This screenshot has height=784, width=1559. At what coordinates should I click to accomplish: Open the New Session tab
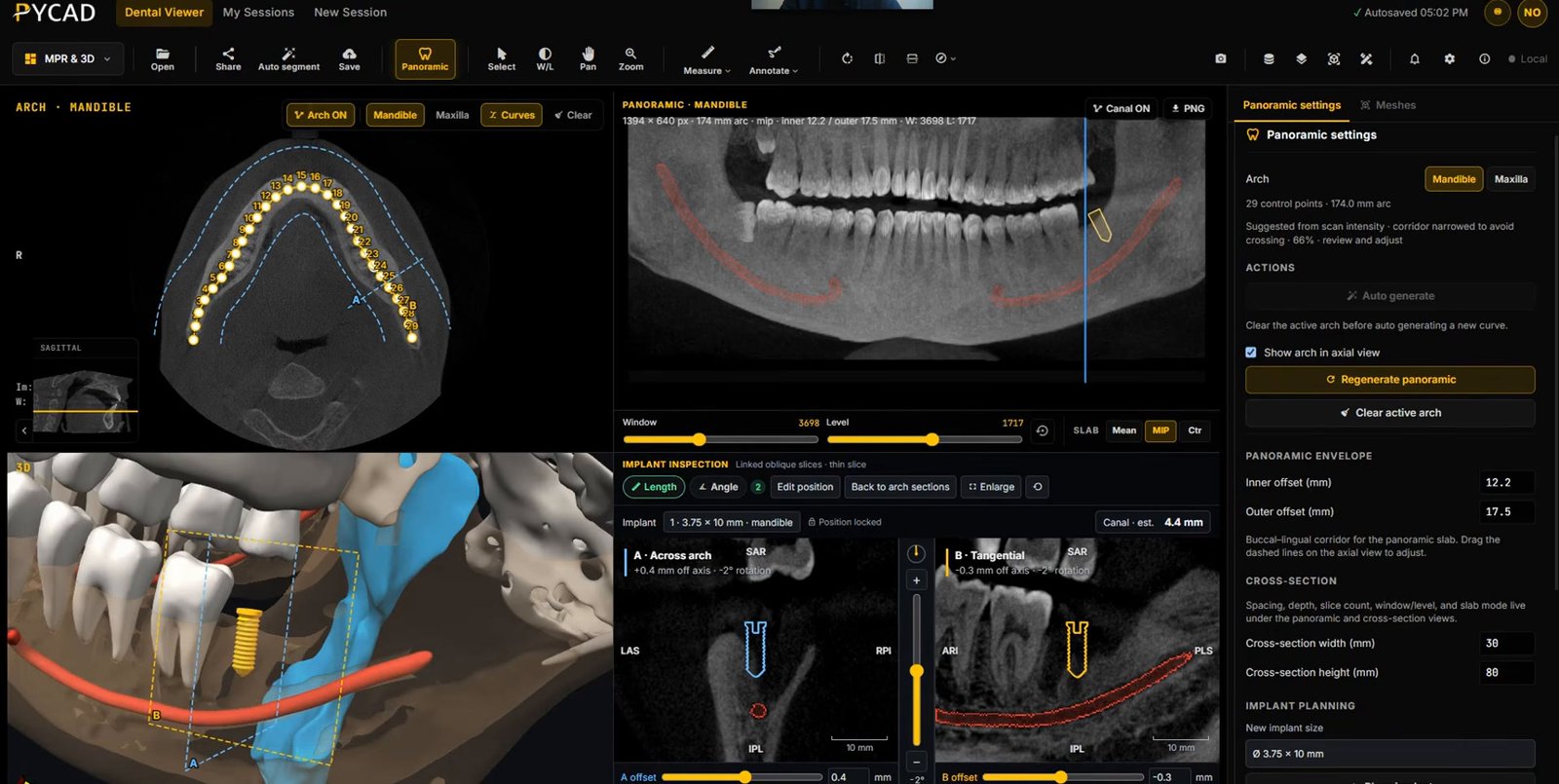click(x=350, y=13)
